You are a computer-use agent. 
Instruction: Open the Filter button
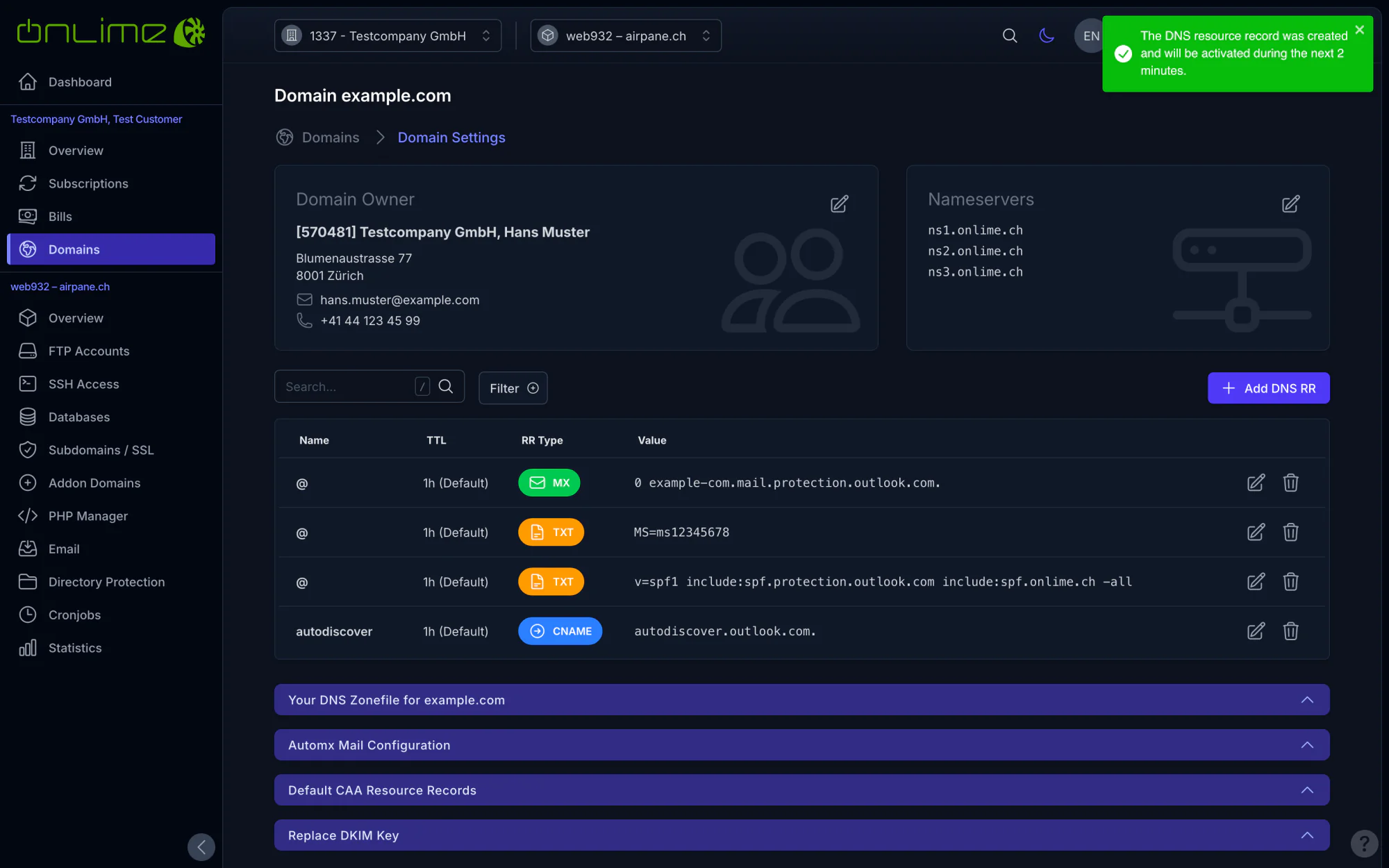pos(513,388)
